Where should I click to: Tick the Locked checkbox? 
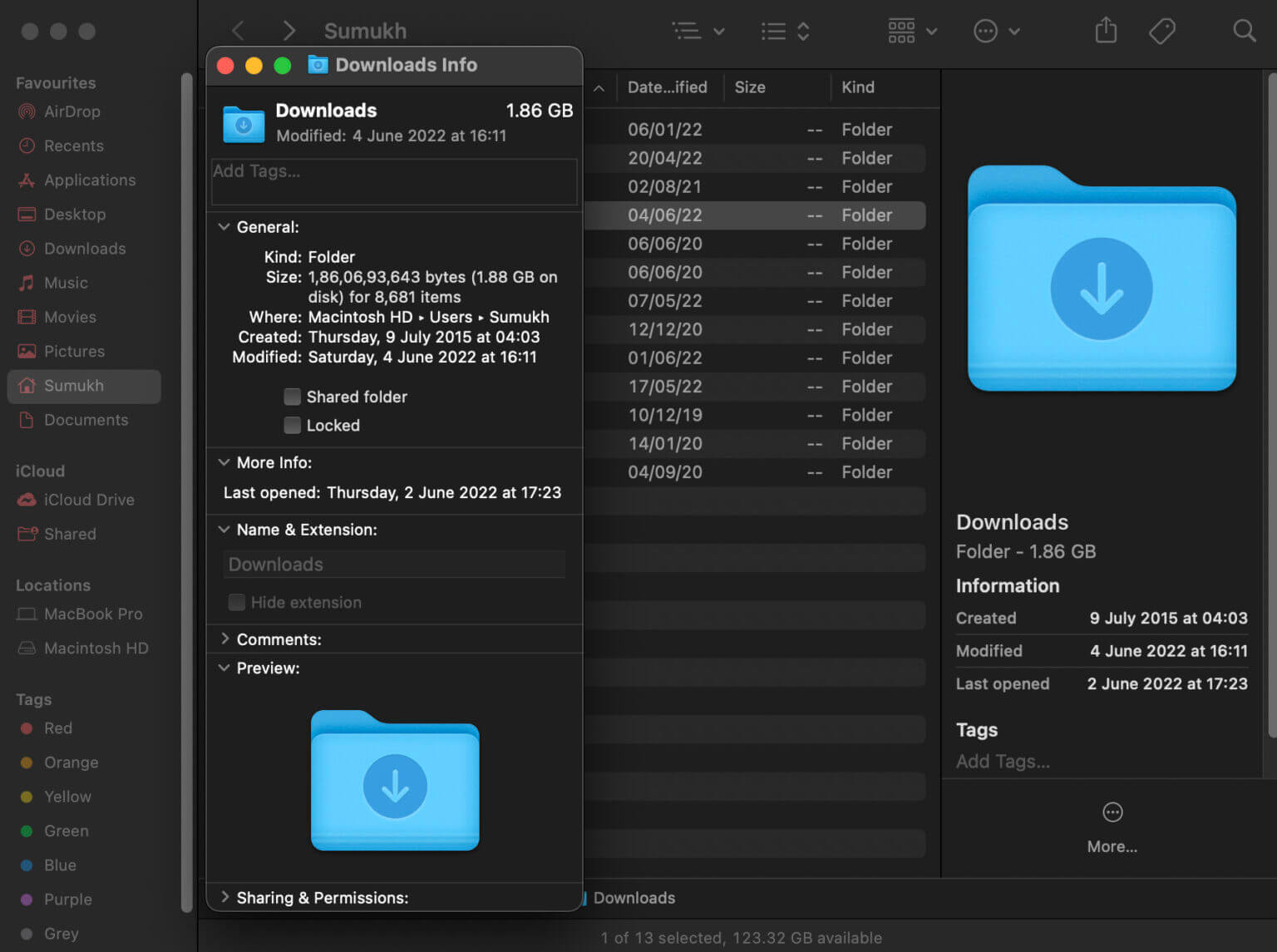(x=293, y=426)
